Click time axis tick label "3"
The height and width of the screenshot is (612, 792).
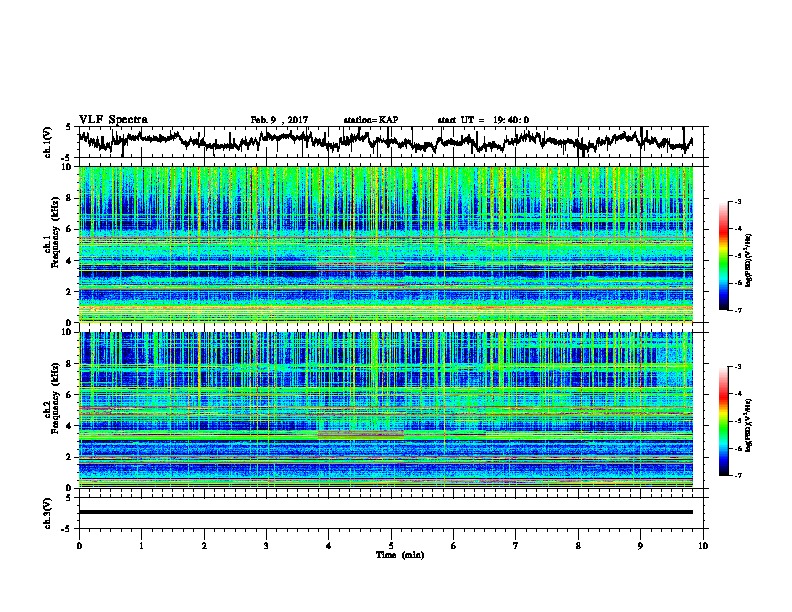[266, 546]
